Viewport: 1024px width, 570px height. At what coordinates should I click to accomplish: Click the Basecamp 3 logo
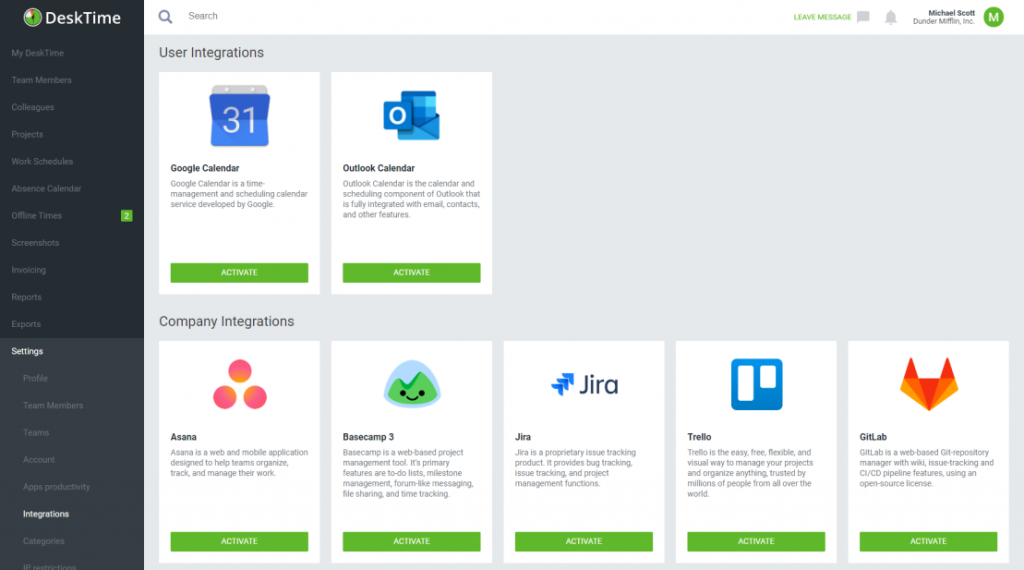(x=411, y=384)
